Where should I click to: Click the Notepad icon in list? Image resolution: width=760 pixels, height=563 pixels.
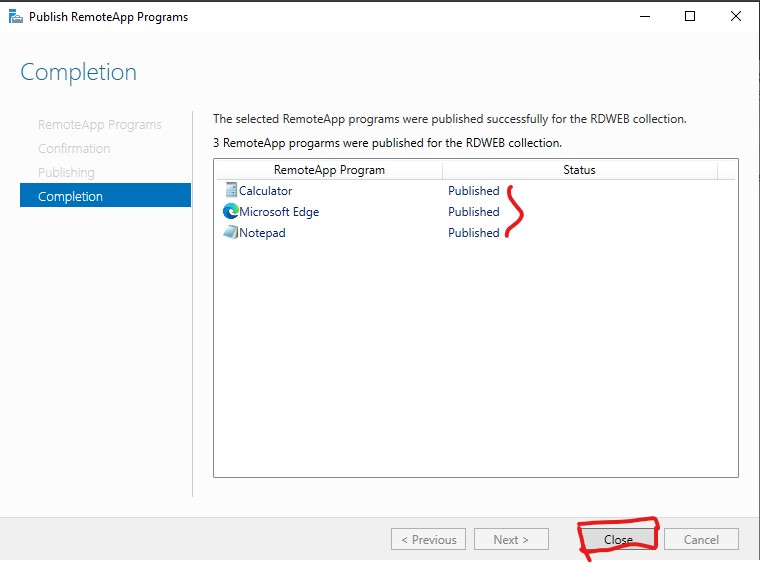tap(231, 232)
